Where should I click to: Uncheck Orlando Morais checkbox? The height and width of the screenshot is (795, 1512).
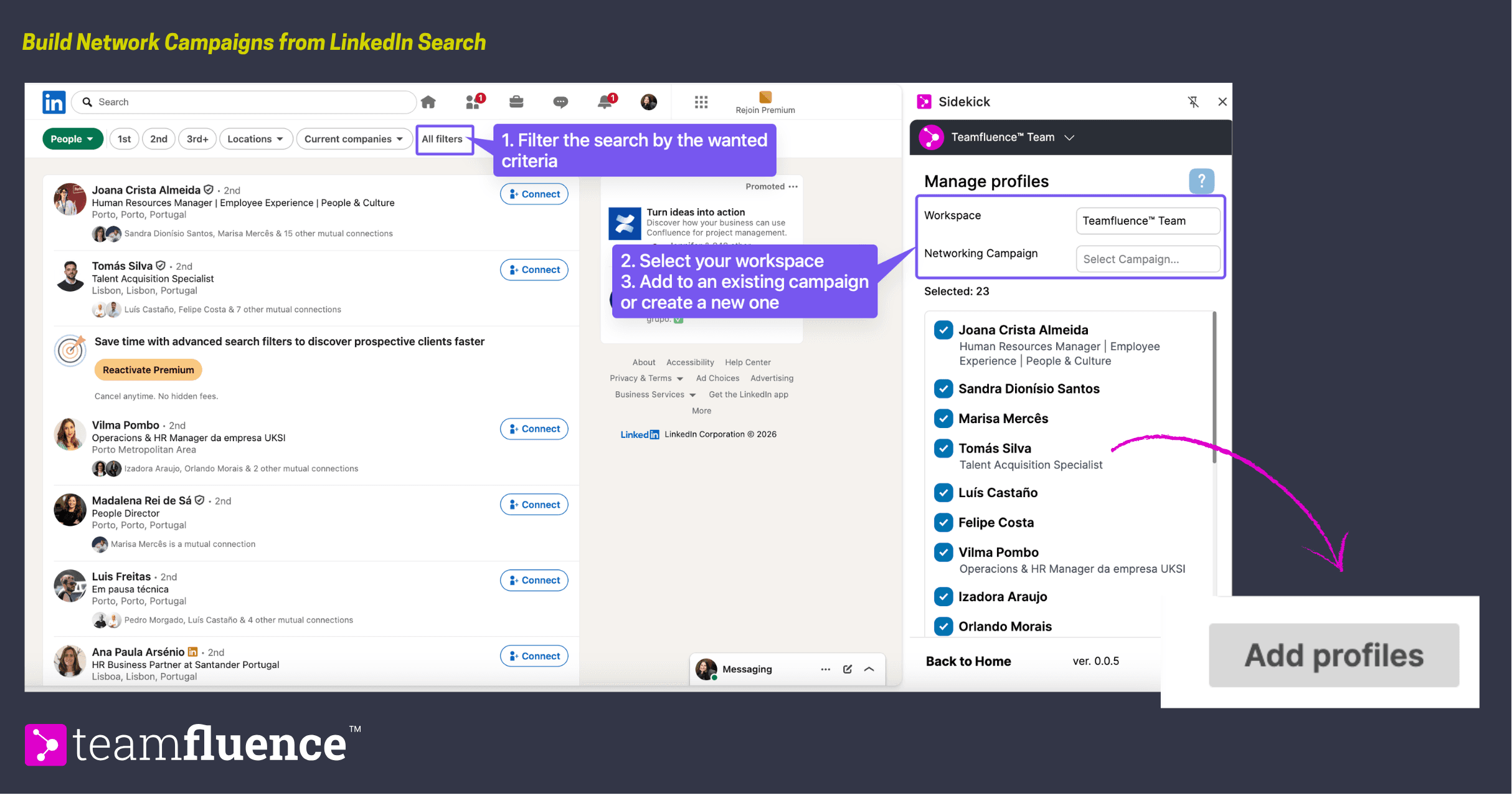click(x=943, y=626)
